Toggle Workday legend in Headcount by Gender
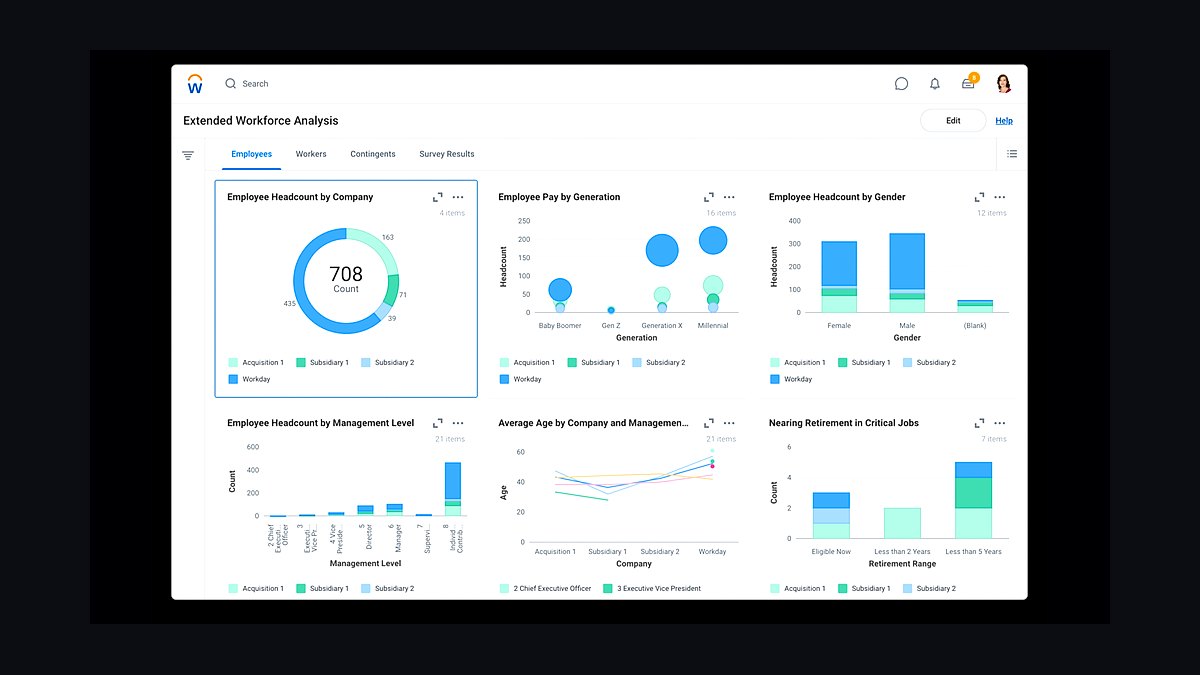The image size is (1200, 675). click(x=791, y=379)
